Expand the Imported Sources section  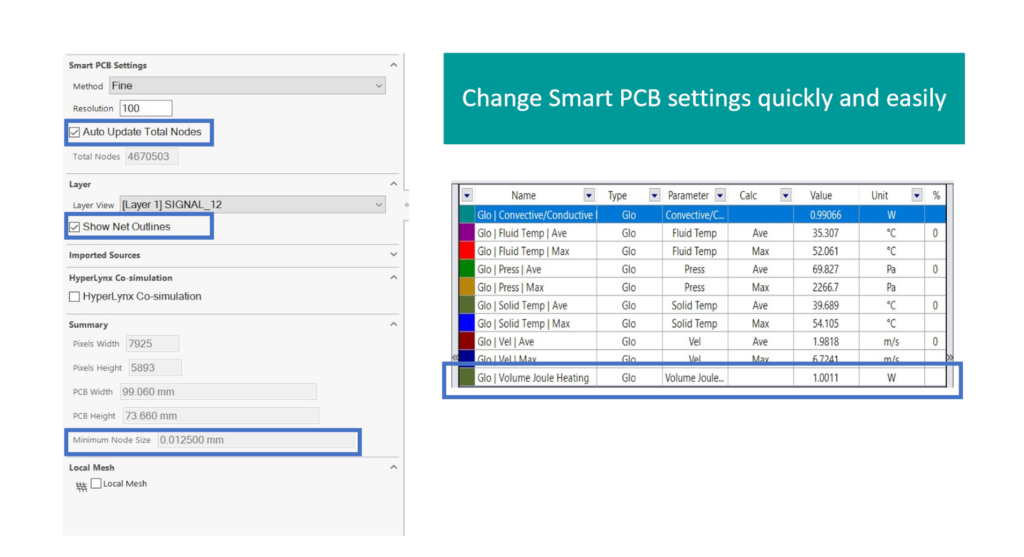[x=393, y=256]
